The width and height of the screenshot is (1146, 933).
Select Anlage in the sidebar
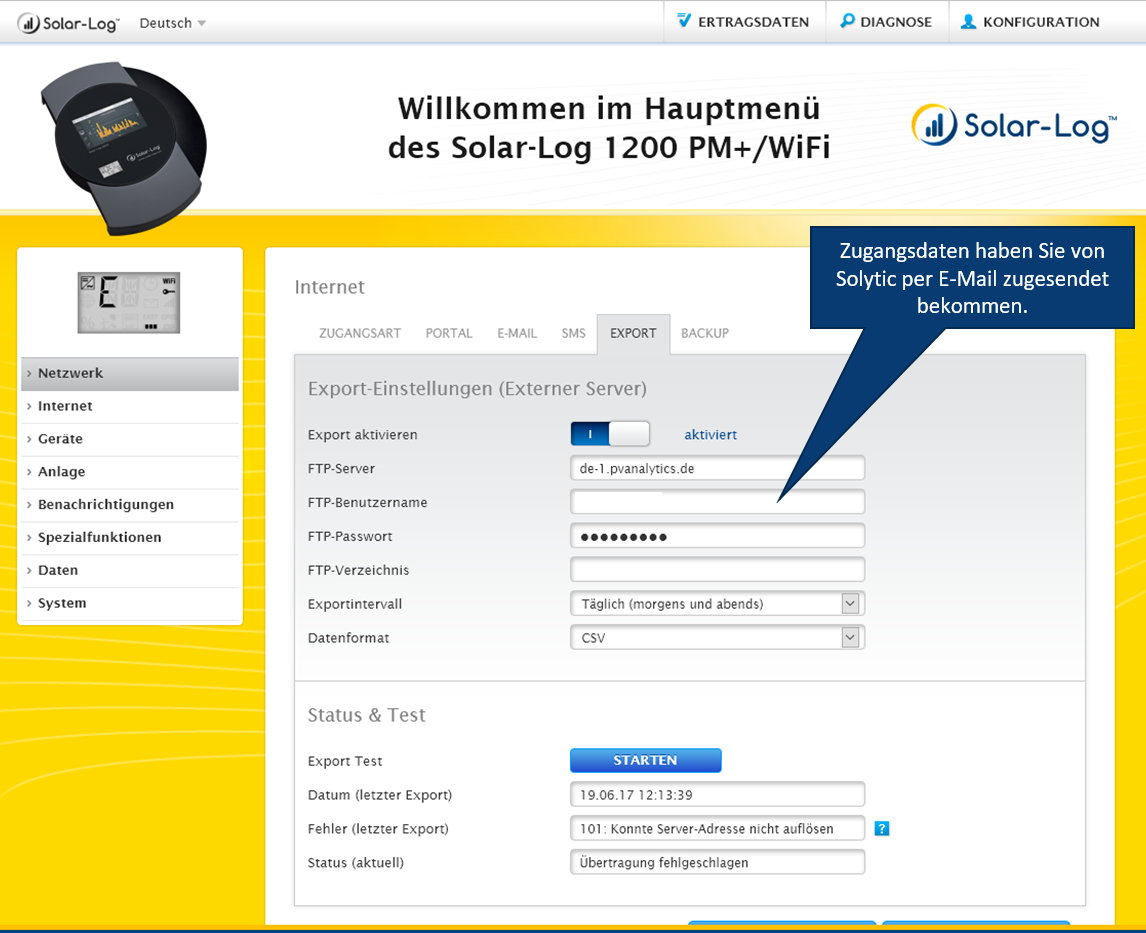tap(130, 472)
